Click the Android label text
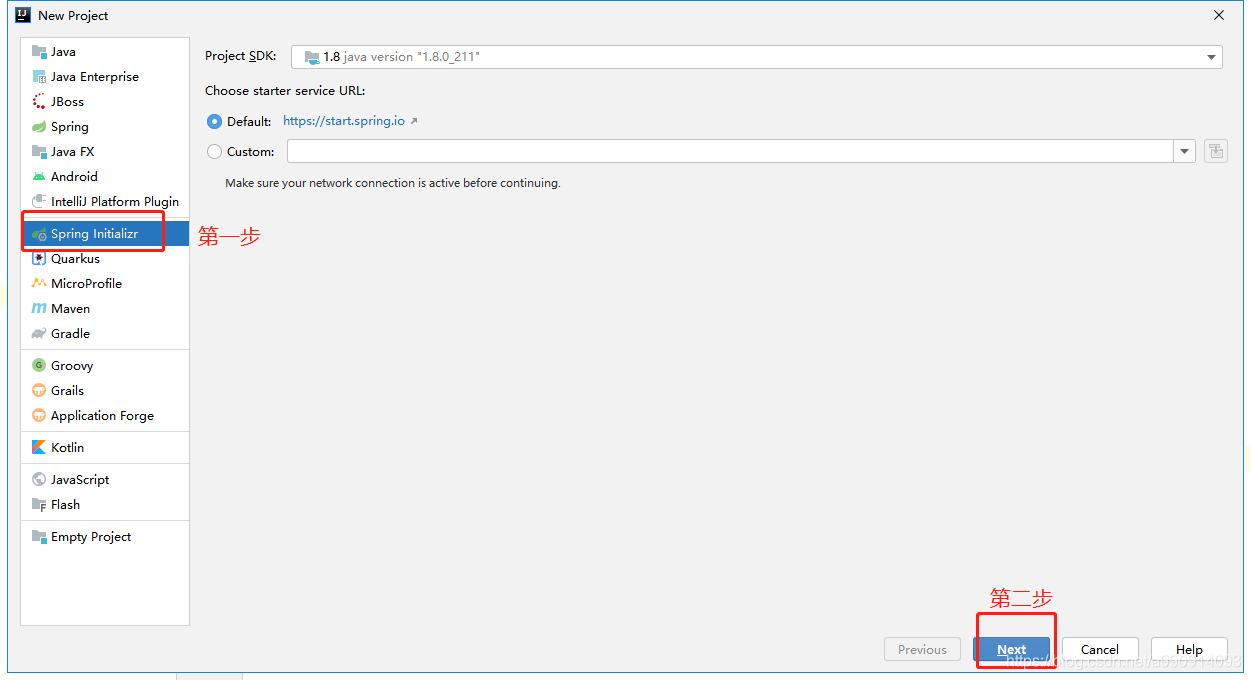1251x680 pixels. pos(75,177)
